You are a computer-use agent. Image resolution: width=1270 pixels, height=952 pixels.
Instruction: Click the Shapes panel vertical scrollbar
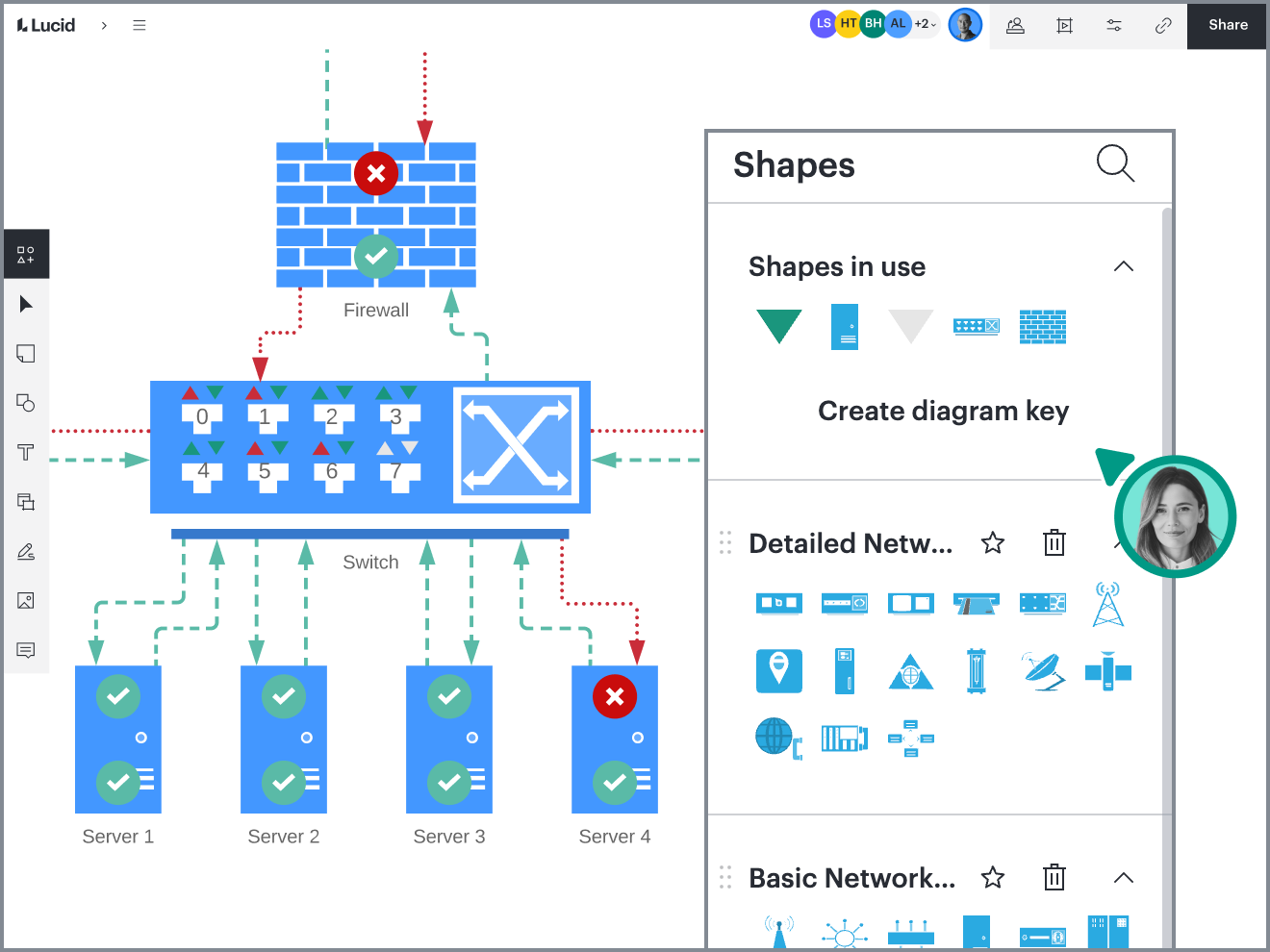point(1167,577)
